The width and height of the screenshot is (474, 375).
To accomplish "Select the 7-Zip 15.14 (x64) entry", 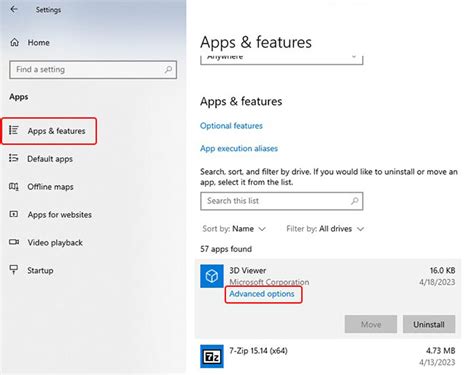I will coord(328,356).
